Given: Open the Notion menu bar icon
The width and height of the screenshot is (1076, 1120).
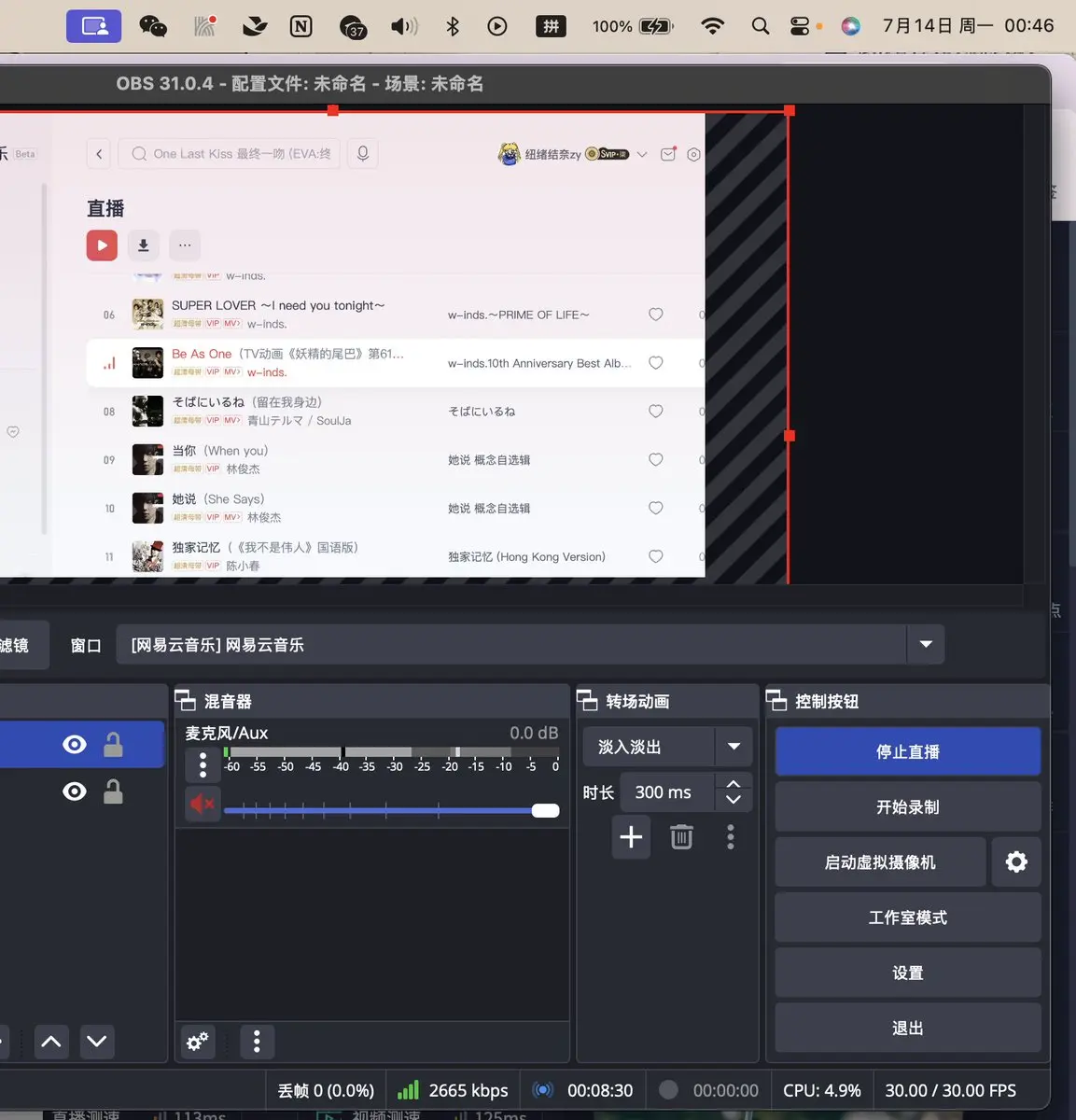Looking at the screenshot, I should [x=300, y=26].
